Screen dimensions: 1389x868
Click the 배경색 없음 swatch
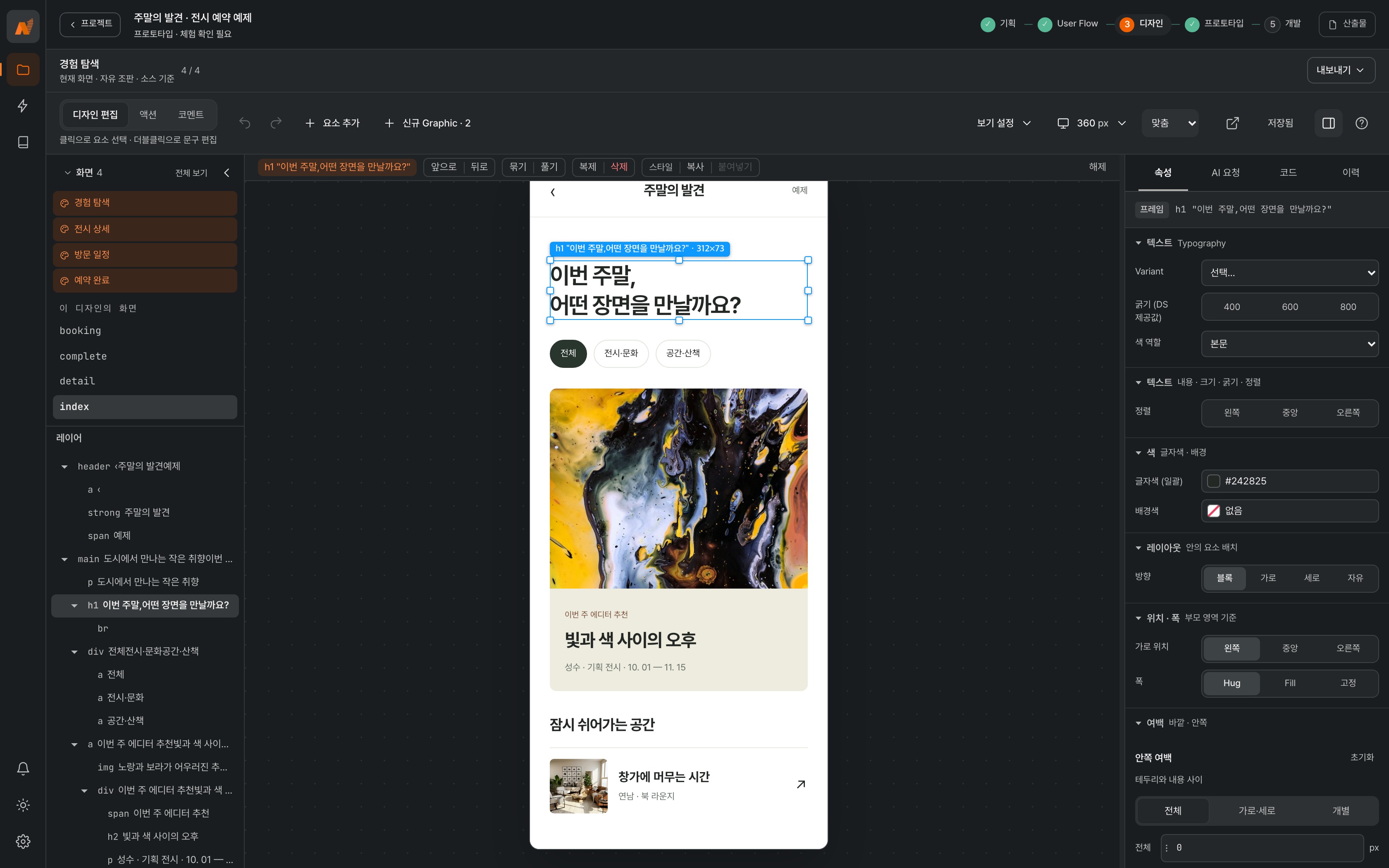click(1213, 511)
